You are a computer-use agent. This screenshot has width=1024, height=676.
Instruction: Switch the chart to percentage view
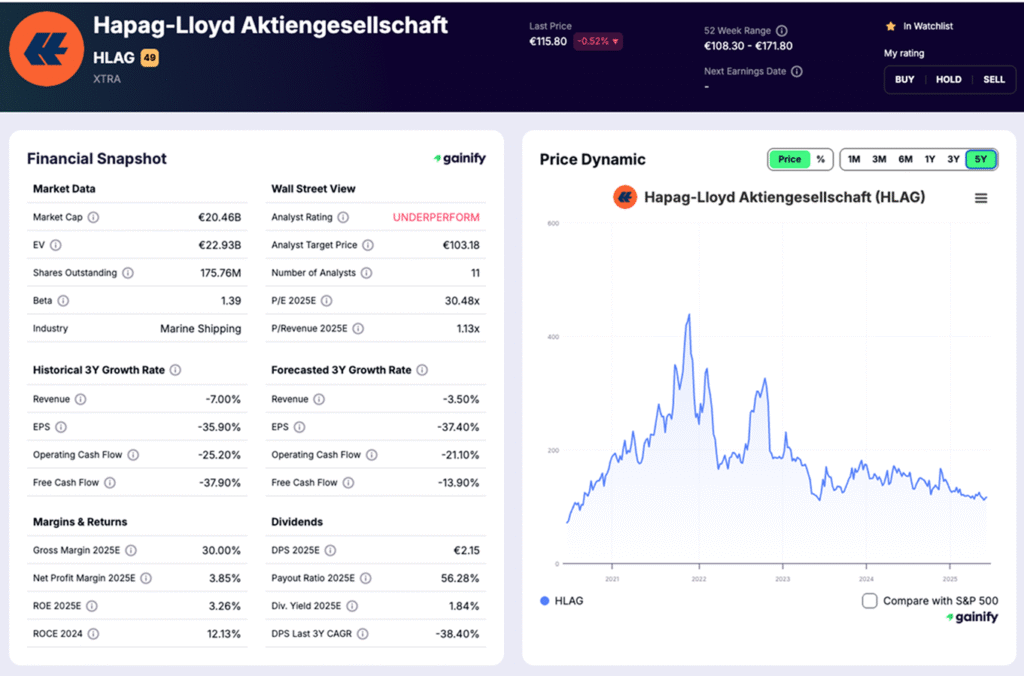[x=823, y=158]
